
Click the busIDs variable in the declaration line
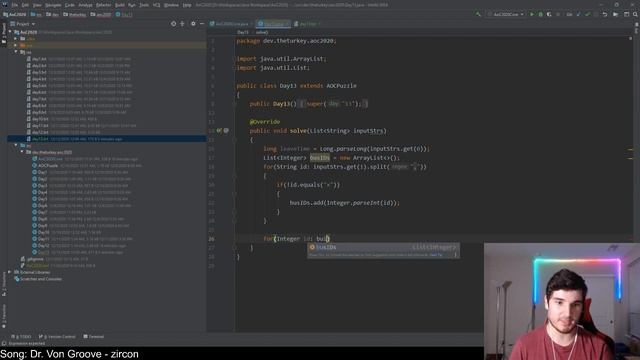coord(320,158)
